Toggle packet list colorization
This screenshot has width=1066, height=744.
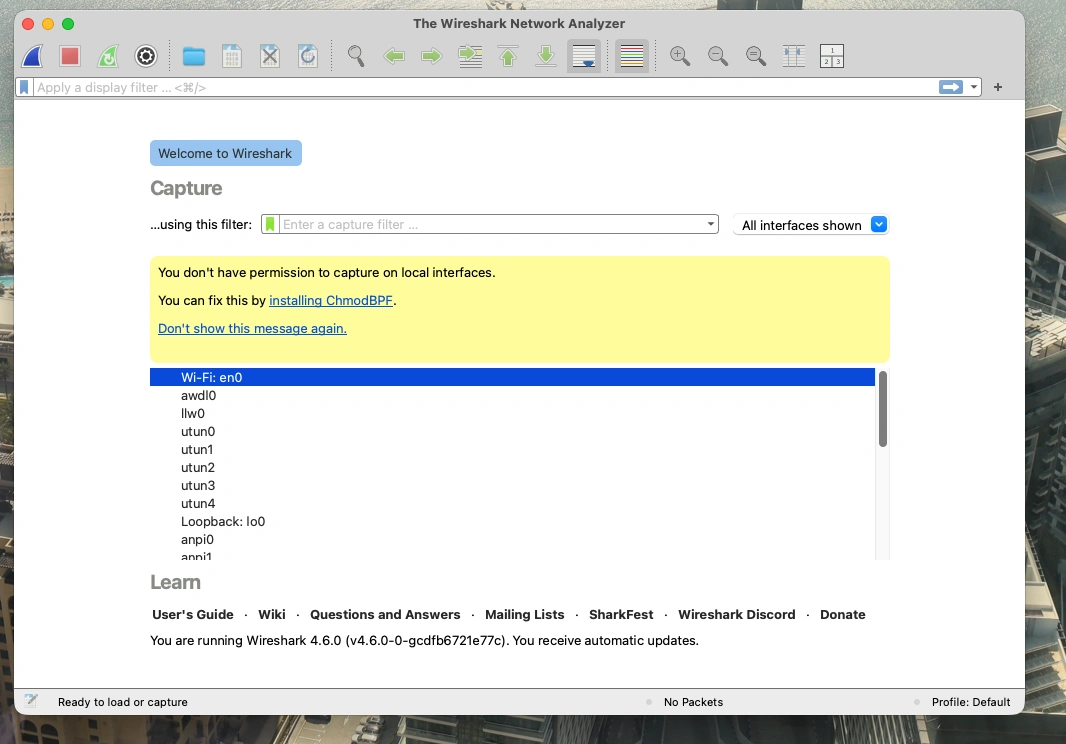point(631,56)
